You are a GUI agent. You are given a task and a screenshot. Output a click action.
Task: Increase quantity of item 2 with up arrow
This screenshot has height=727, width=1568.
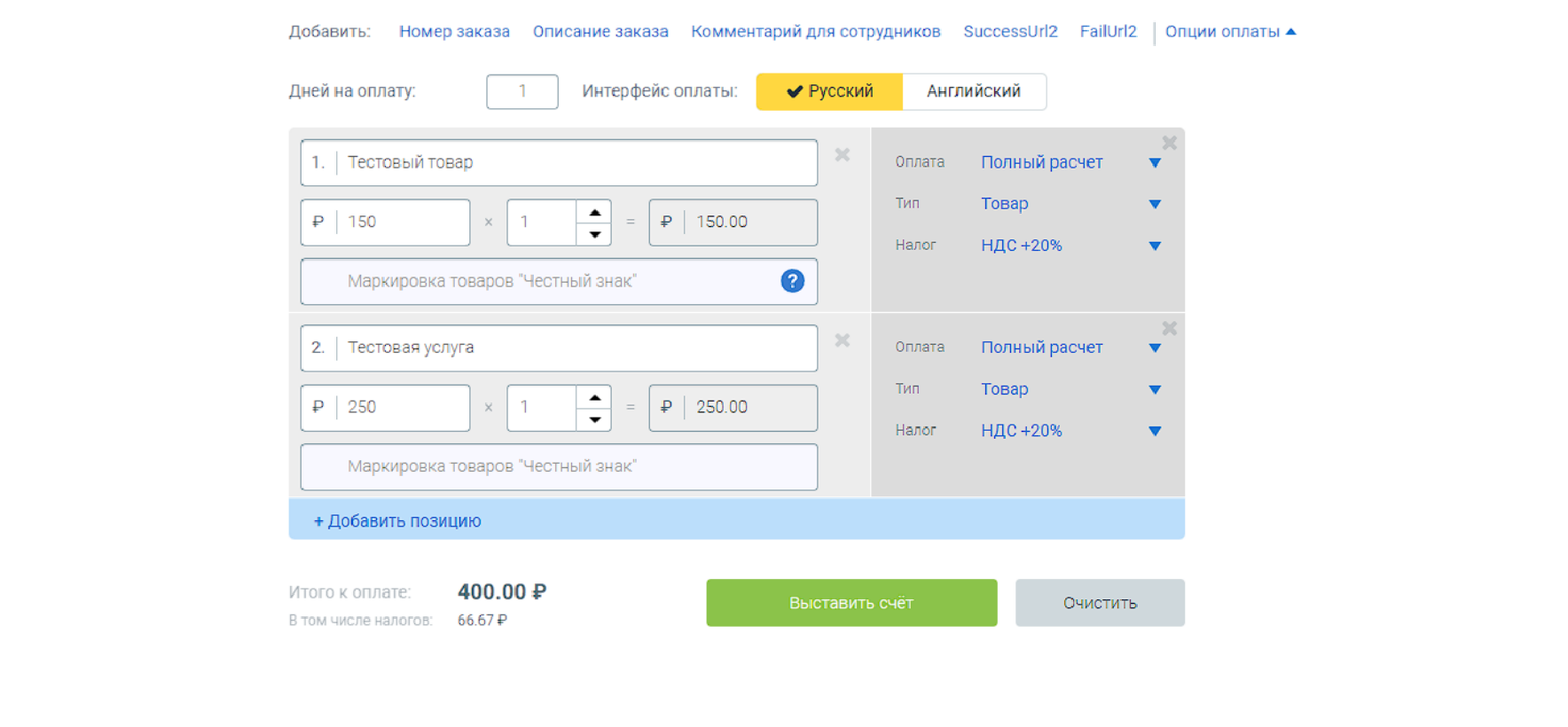pos(594,398)
